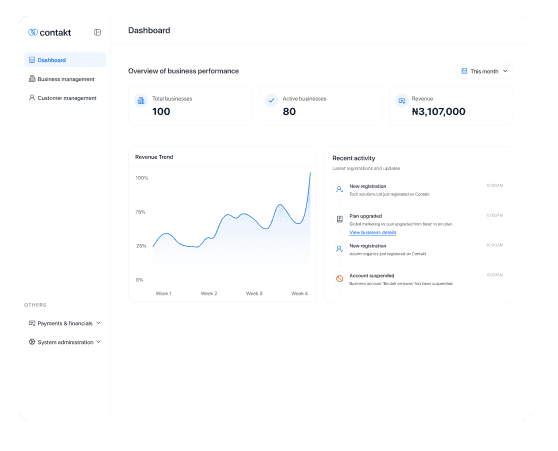Collapse the sidebar using the panel icon

pyautogui.click(x=97, y=32)
